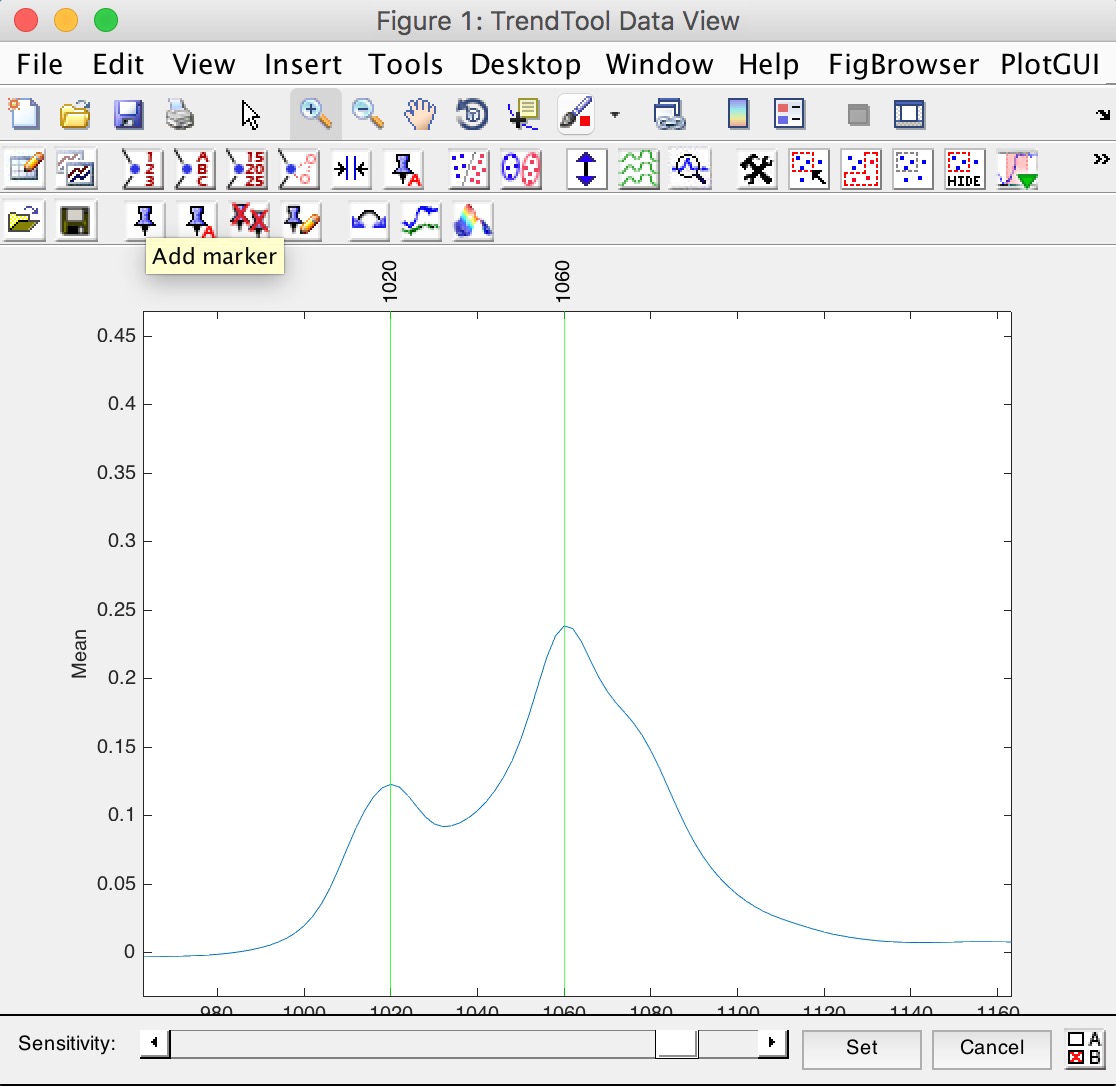Viewport: 1116px width, 1086px height.
Task: Click the hammer and wrench settings icon
Action: 758,169
